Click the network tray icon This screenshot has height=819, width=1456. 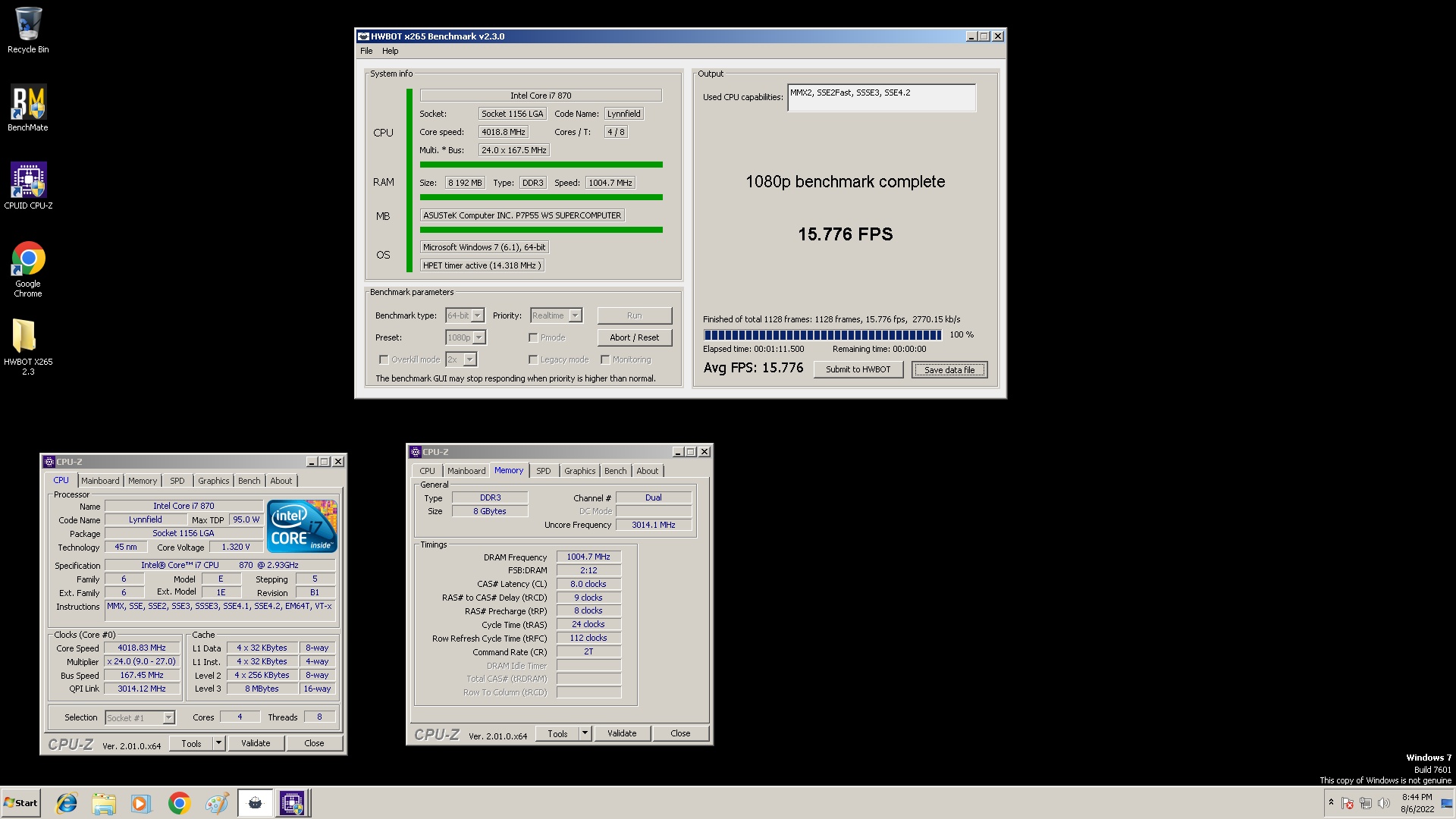tap(1366, 803)
